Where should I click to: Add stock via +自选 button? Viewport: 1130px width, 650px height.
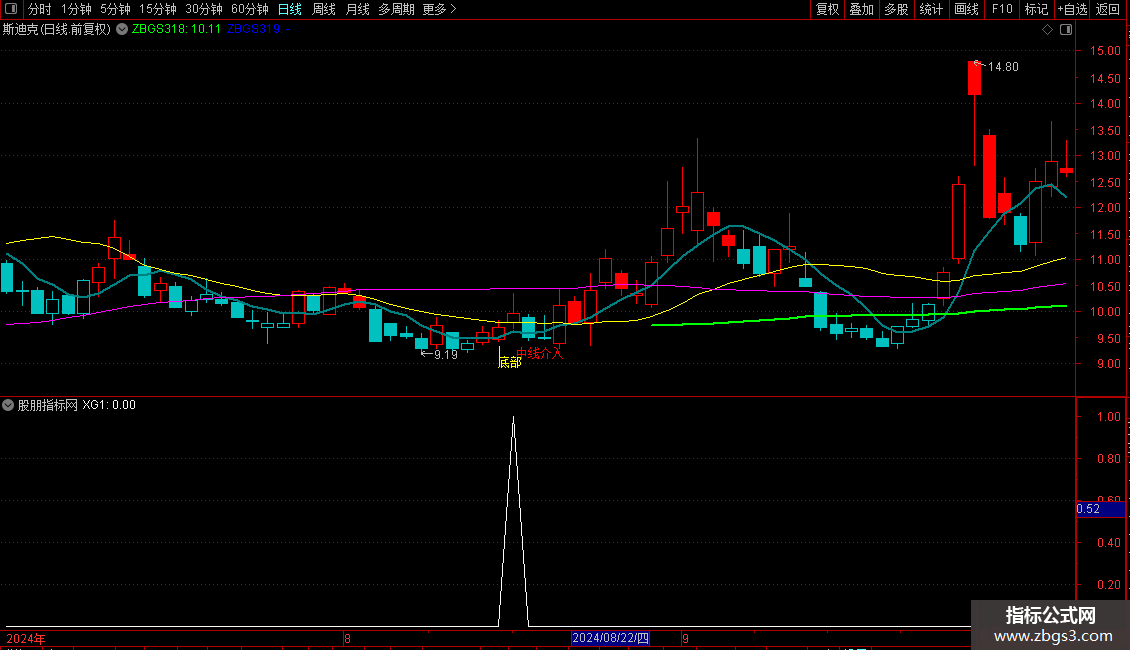tap(1072, 9)
